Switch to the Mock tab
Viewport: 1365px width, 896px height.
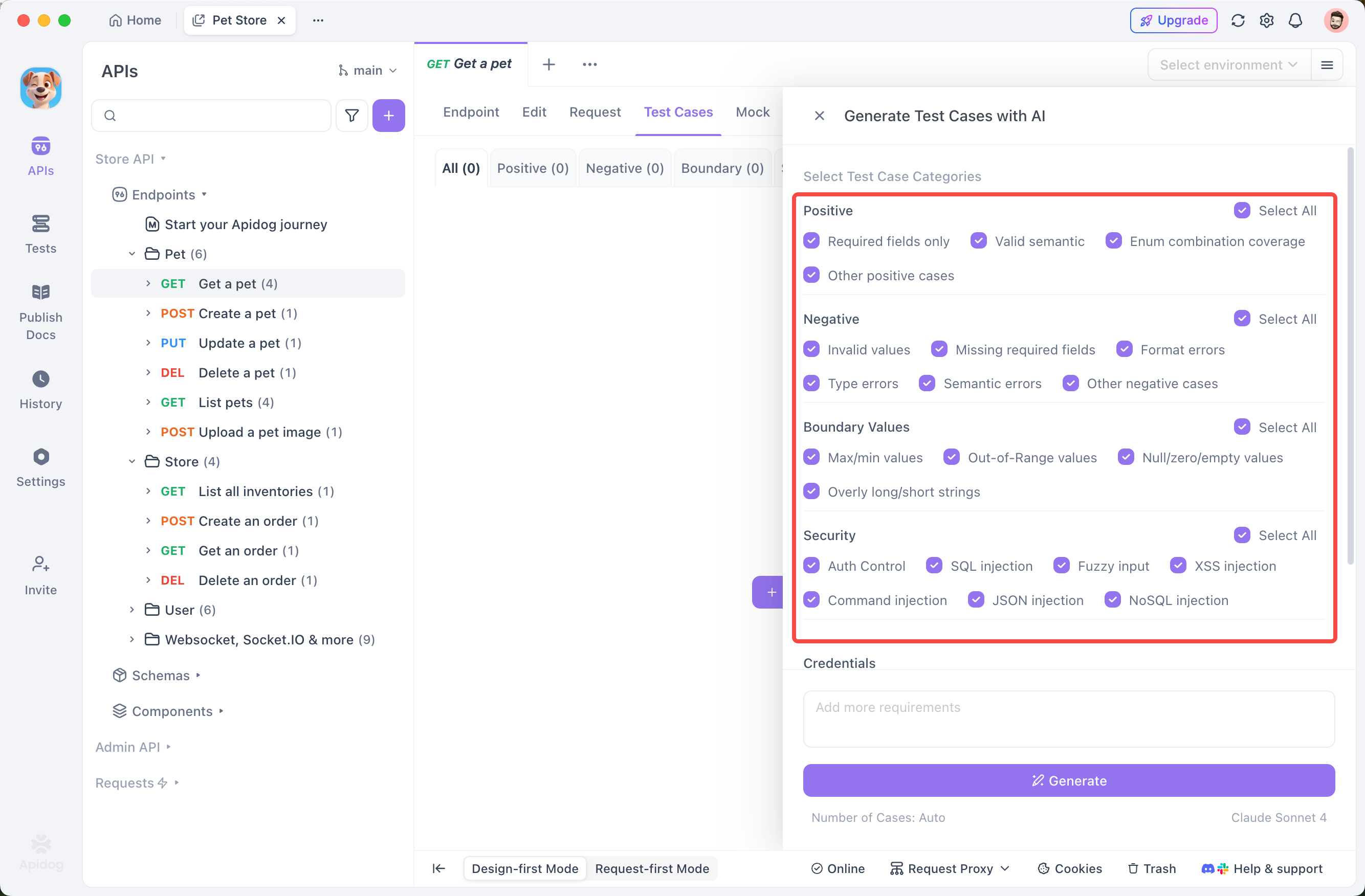(752, 112)
